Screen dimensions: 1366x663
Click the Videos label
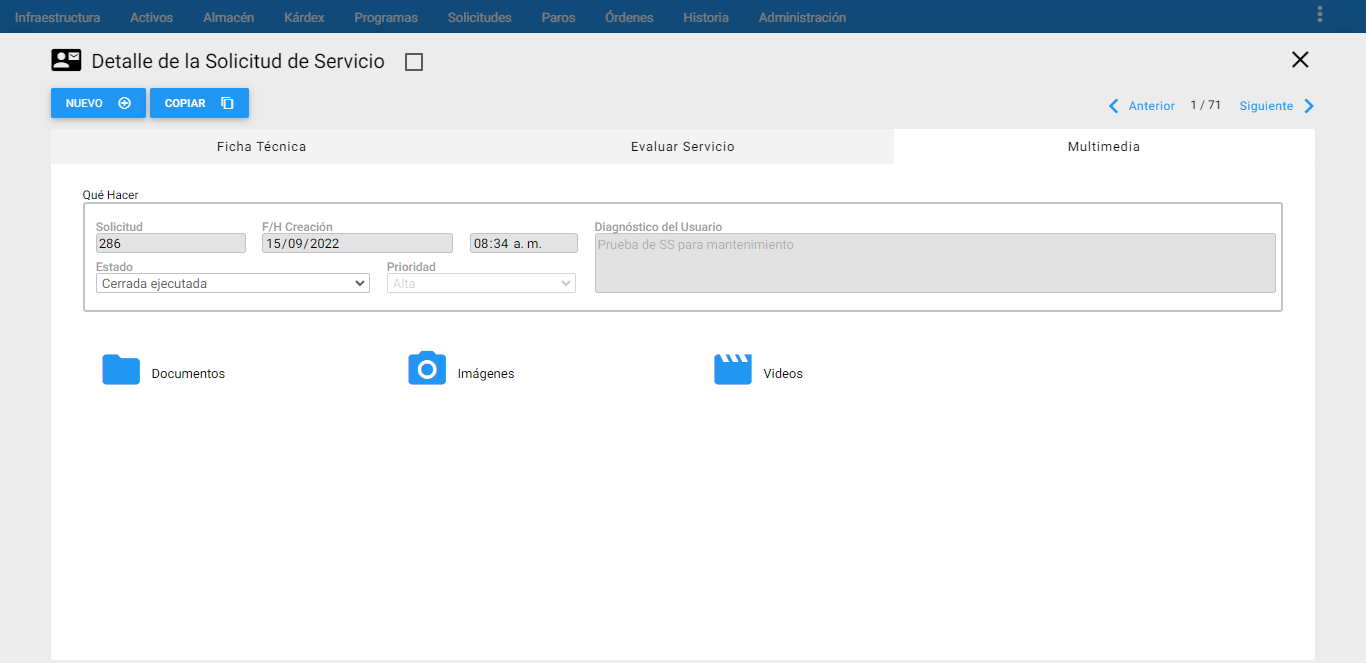point(783,374)
